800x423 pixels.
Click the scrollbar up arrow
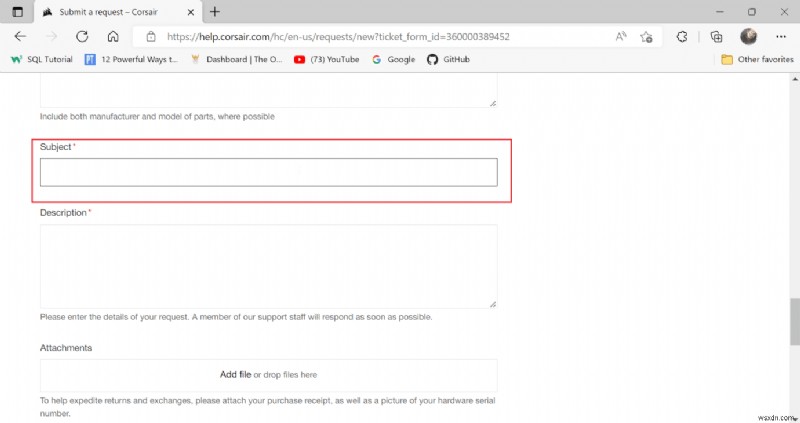[x=795, y=79]
